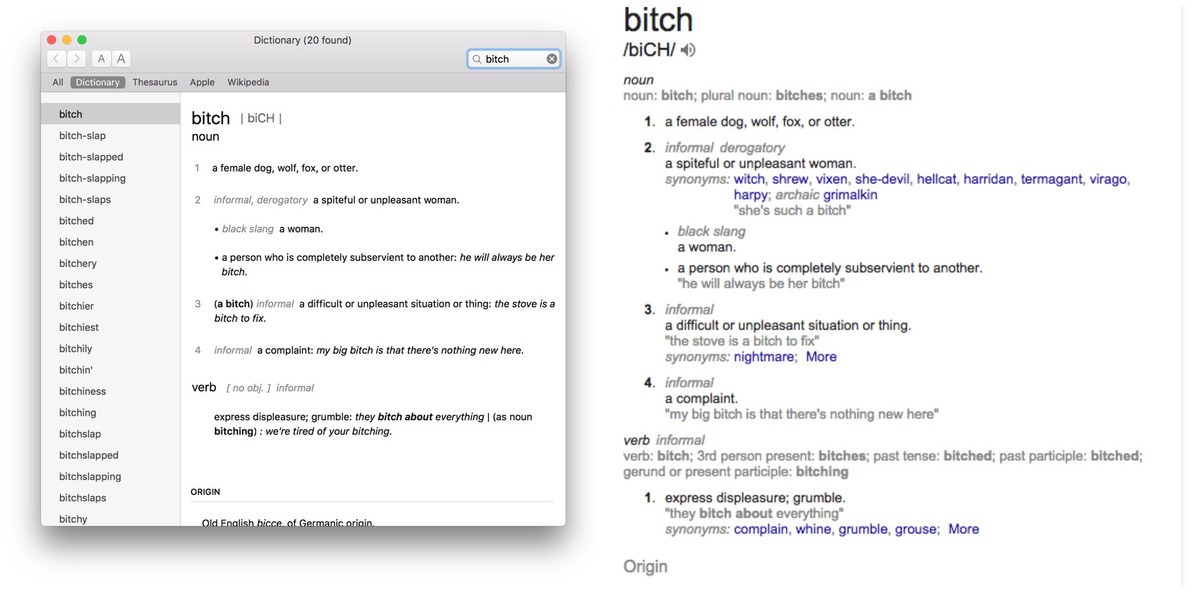The width and height of the screenshot is (1200, 594).
Task: Play pronunciation with the speaker icon
Action: 688,50
